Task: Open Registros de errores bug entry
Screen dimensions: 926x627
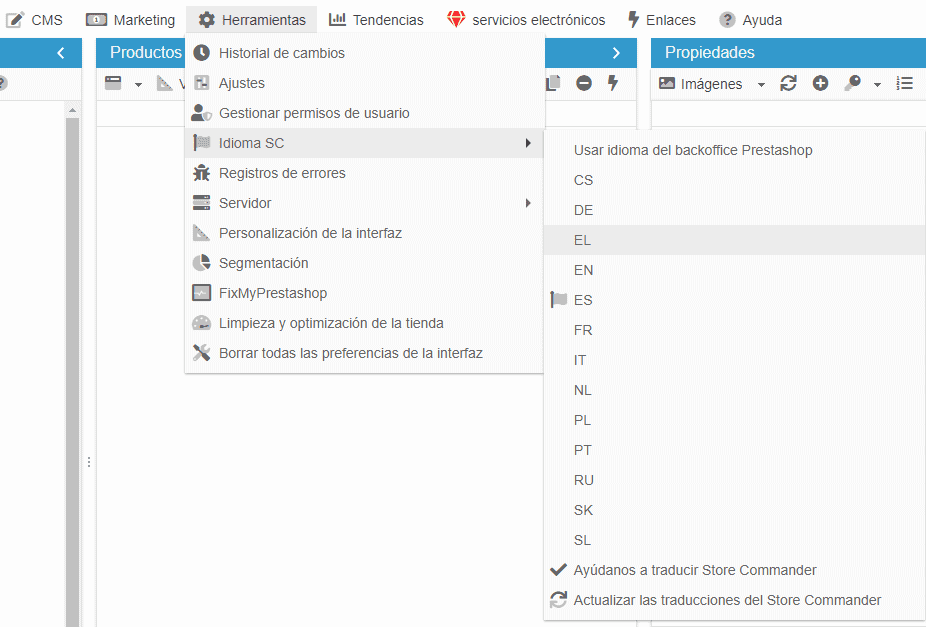Action: tap(282, 173)
